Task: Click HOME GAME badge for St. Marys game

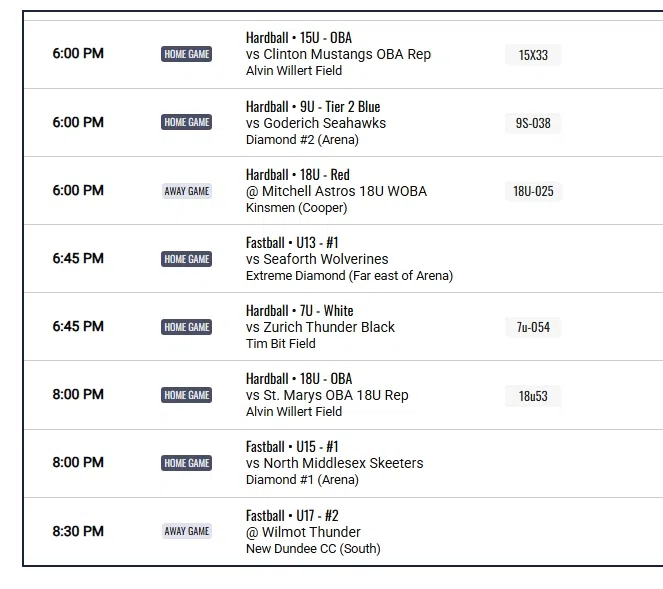Action: point(186,395)
